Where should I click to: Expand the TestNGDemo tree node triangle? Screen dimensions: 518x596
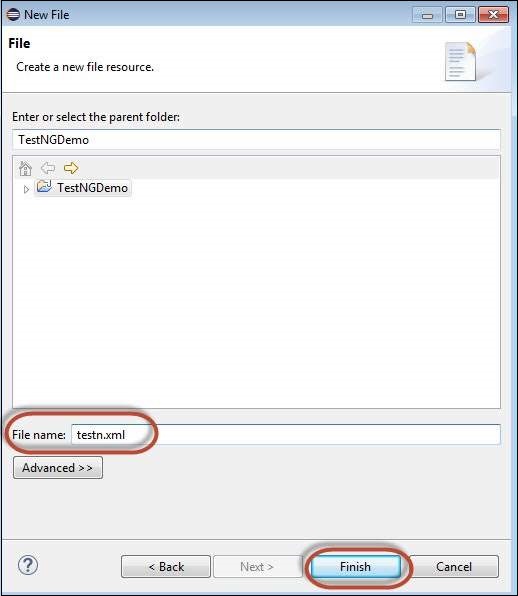(26, 189)
